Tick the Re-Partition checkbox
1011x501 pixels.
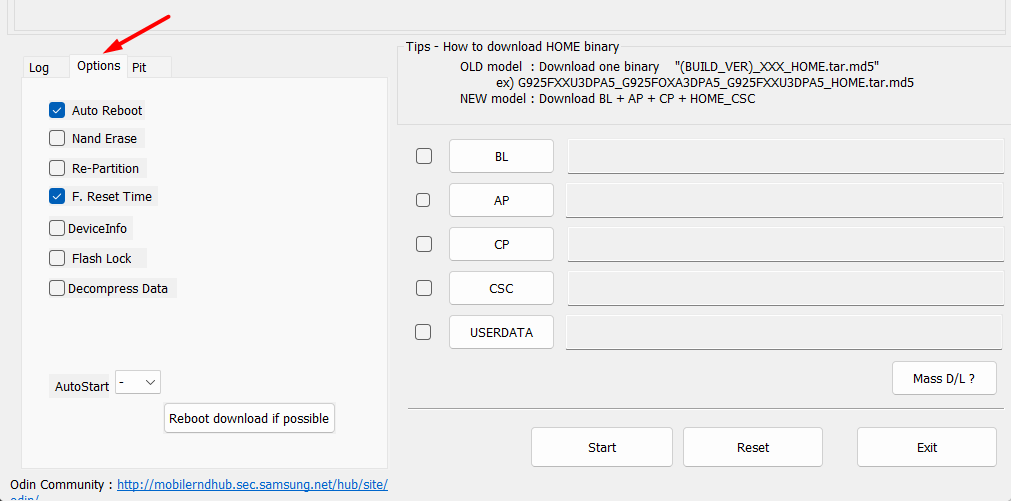(x=57, y=168)
